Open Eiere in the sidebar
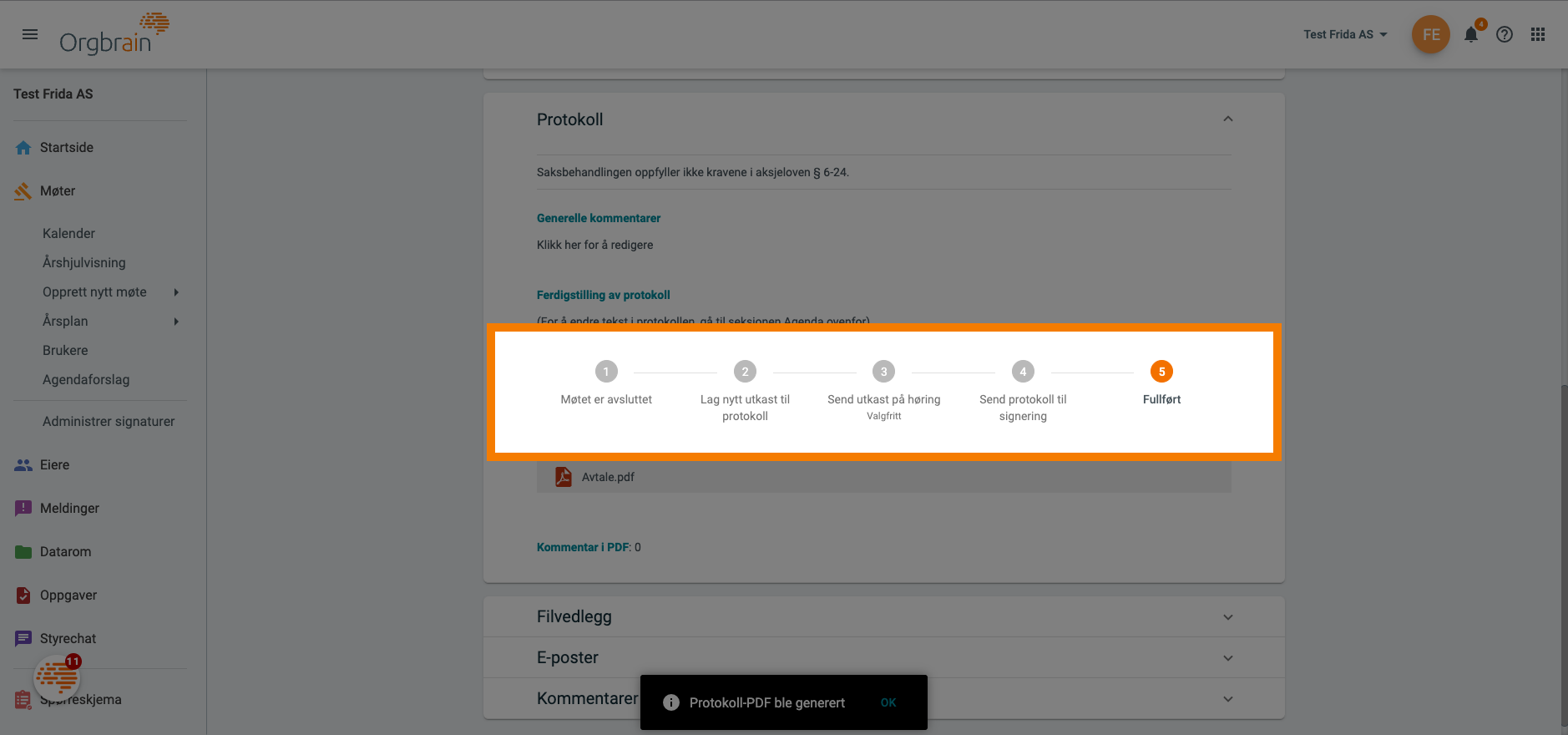1568x735 pixels. pyautogui.click(x=54, y=465)
